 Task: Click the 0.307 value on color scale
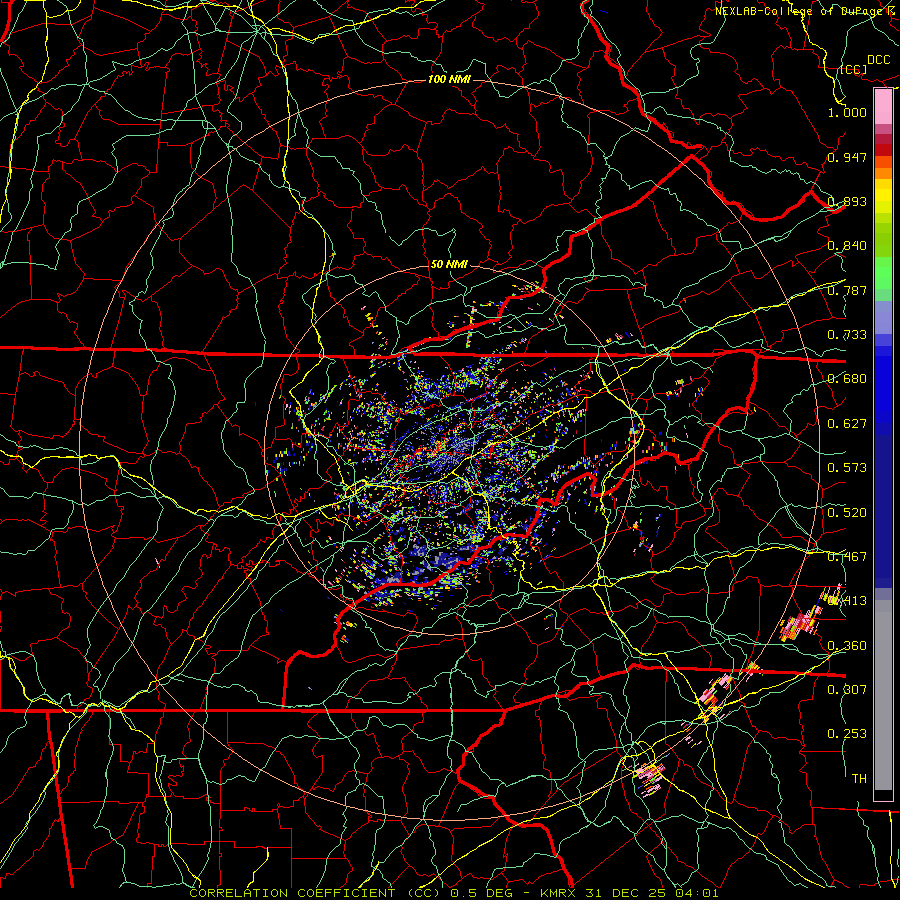click(x=847, y=690)
